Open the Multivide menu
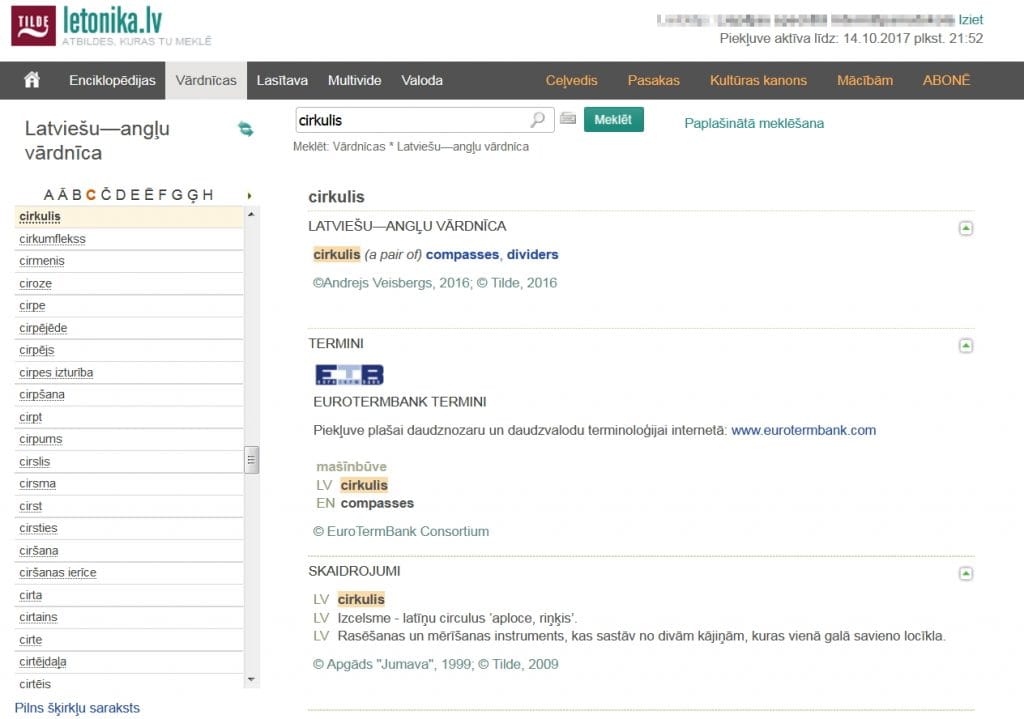 355,80
